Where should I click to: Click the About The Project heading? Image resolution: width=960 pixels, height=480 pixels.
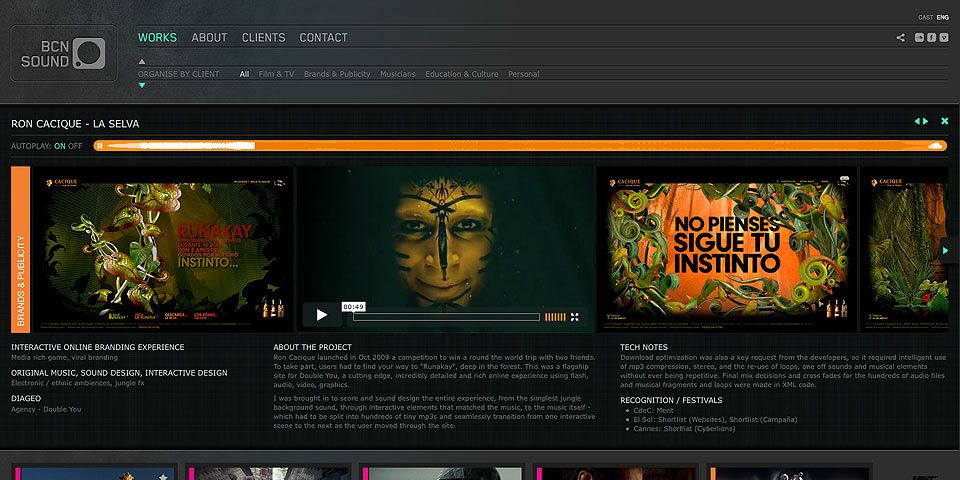pos(312,347)
